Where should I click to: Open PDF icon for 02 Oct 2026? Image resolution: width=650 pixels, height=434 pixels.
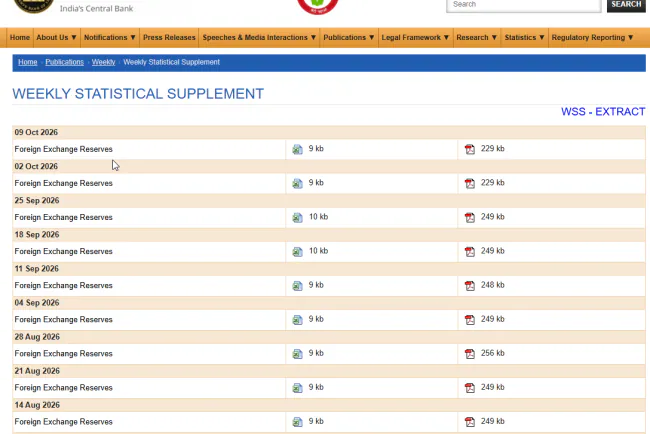click(x=470, y=183)
